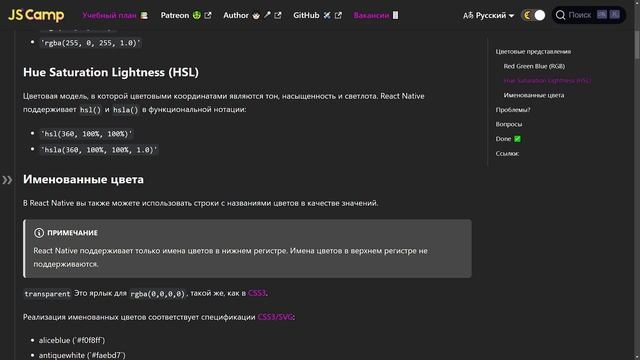Go to Цветовые представления in contents
640x360 pixels.
pos(533,51)
